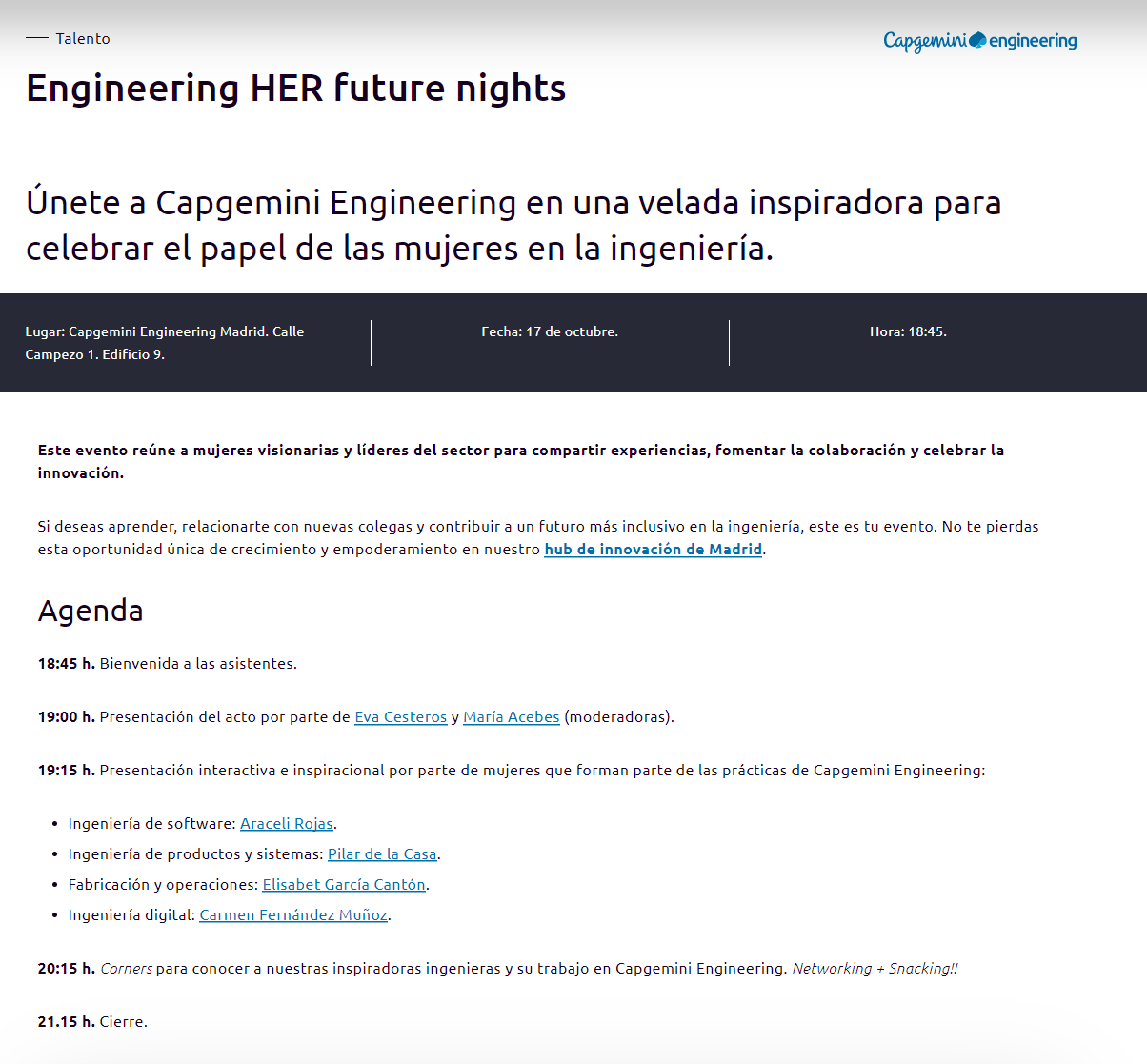This screenshot has height=1064, width=1147.
Task: Click the Networking + Snacking!! text
Action: 875,969
